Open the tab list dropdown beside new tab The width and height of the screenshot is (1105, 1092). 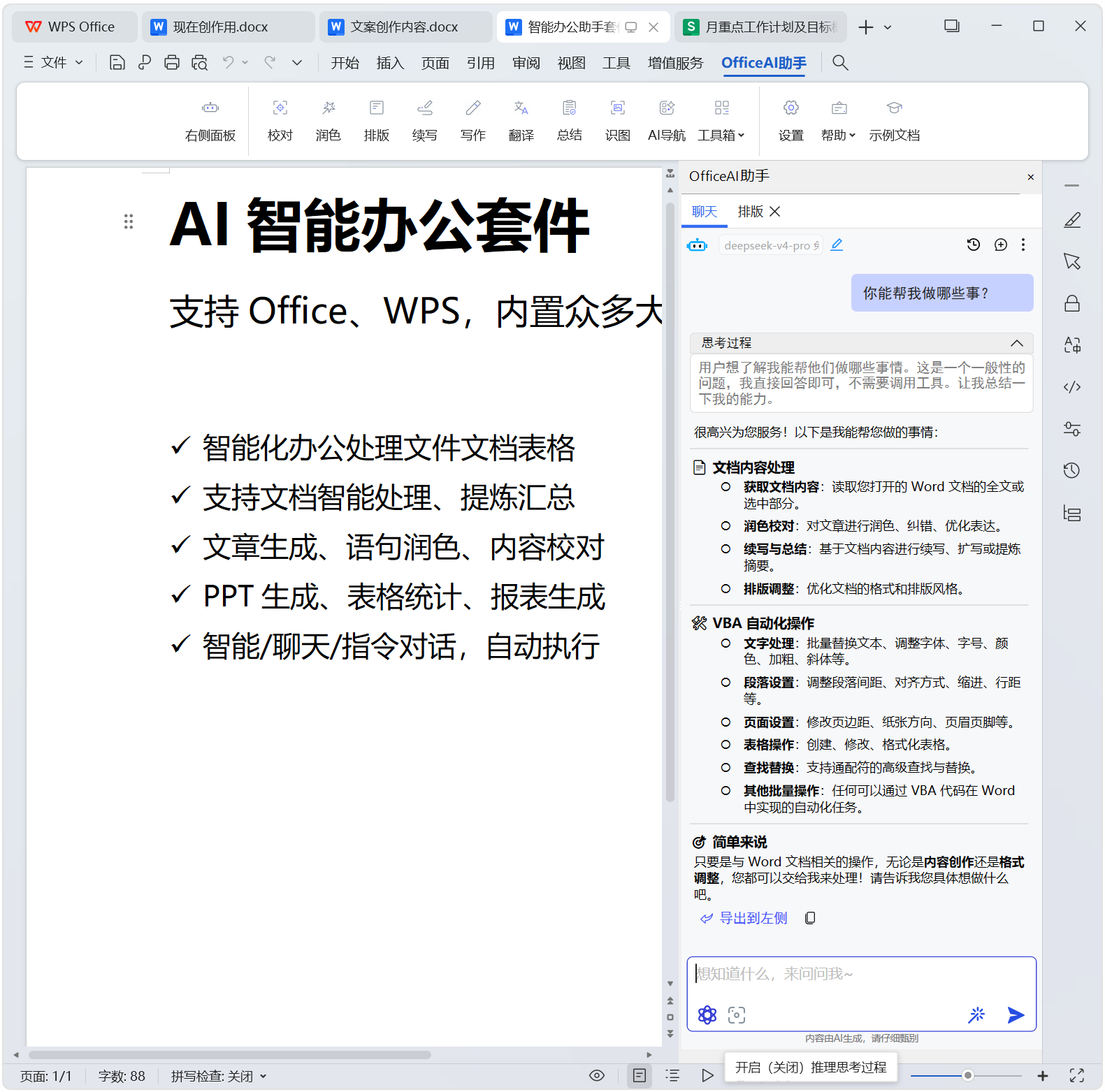(888, 27)
